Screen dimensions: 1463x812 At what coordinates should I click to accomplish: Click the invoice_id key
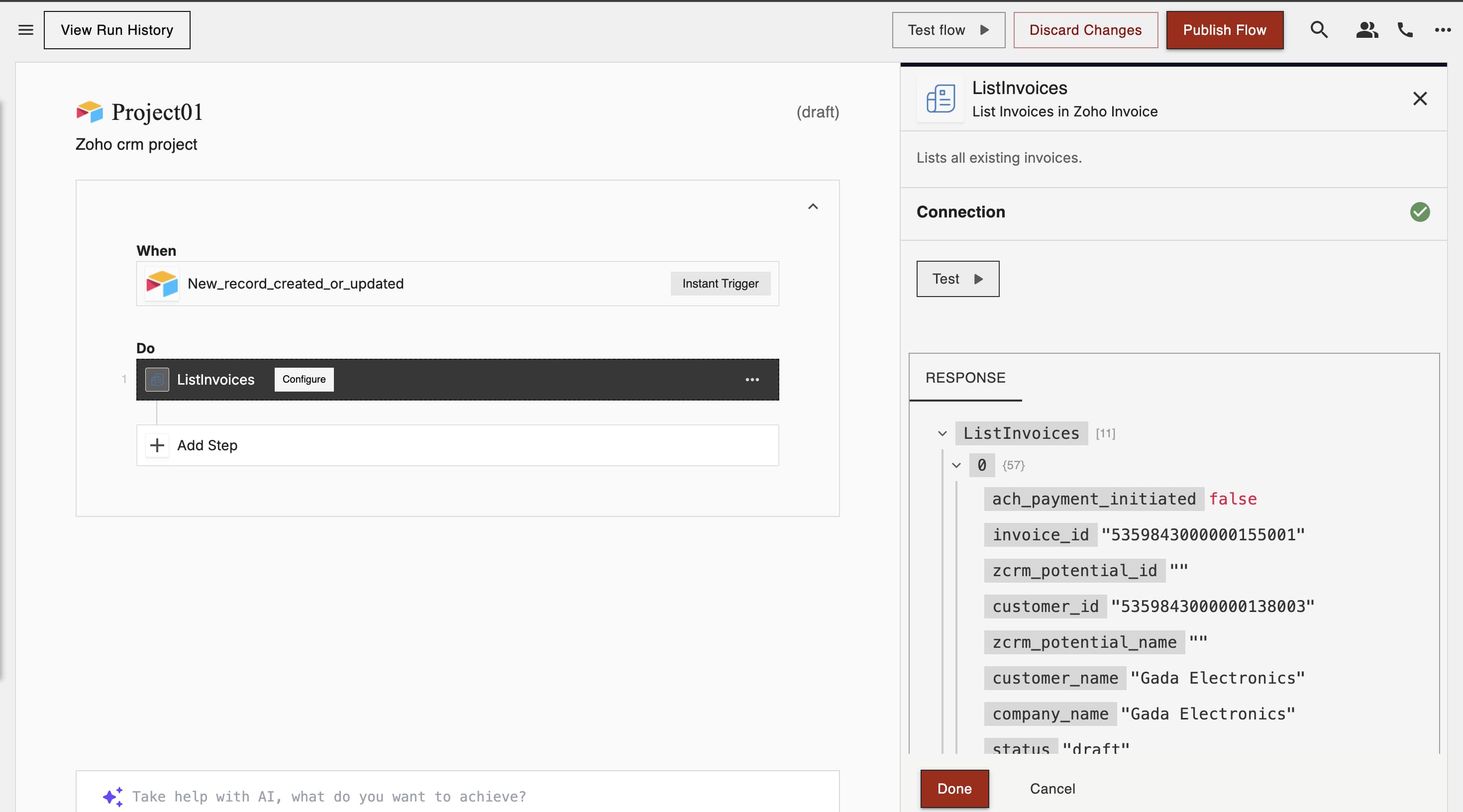(x=1041, y=534)
